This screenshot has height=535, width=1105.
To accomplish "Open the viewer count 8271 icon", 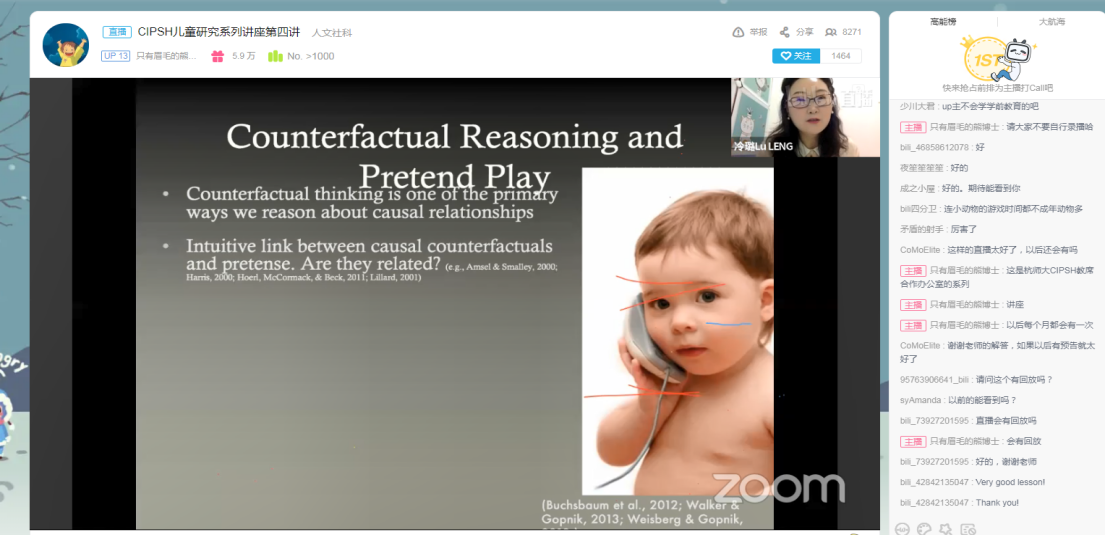I will [830, 32].
